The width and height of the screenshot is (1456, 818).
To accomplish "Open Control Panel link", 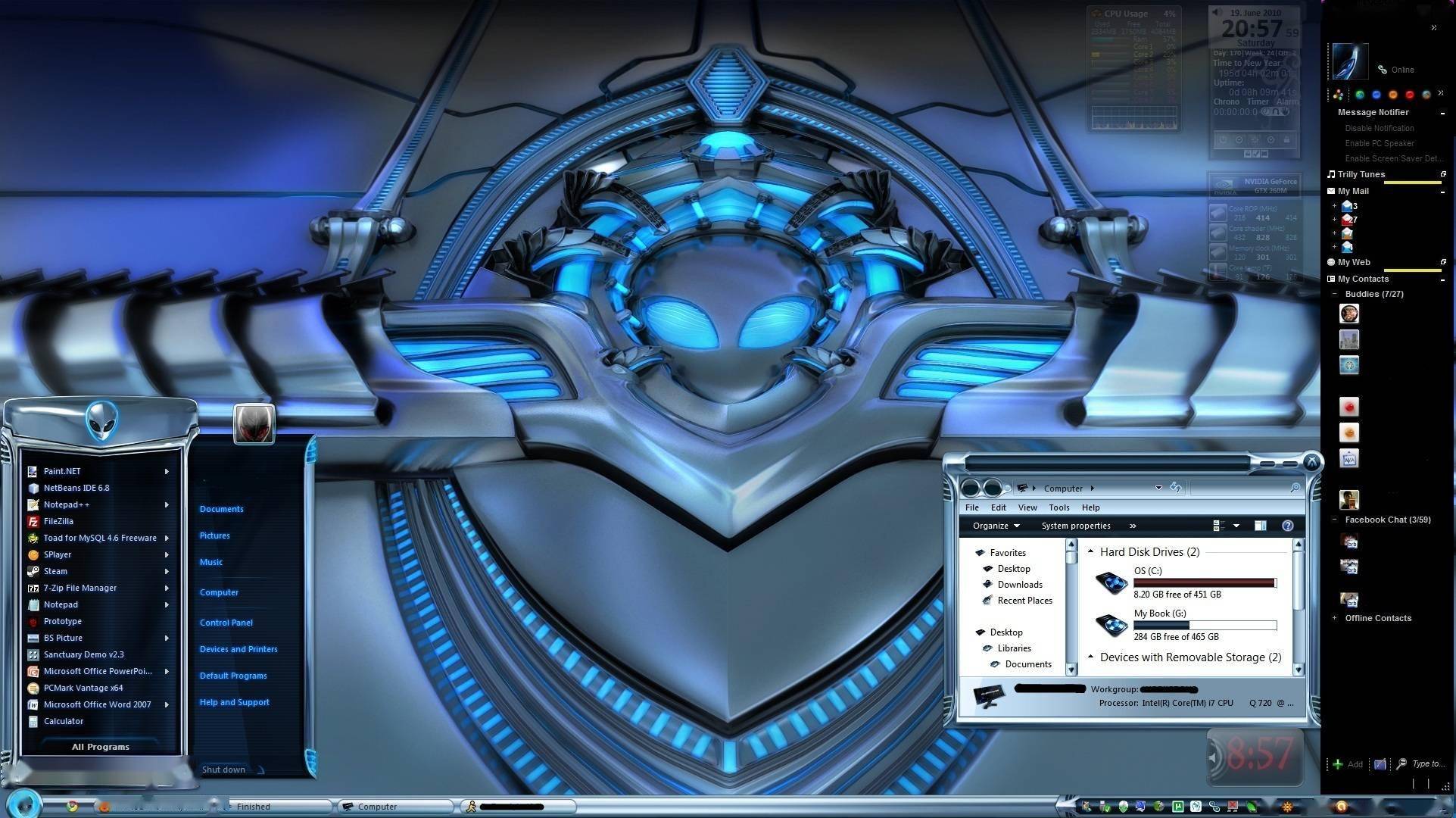I will point(226,623).
